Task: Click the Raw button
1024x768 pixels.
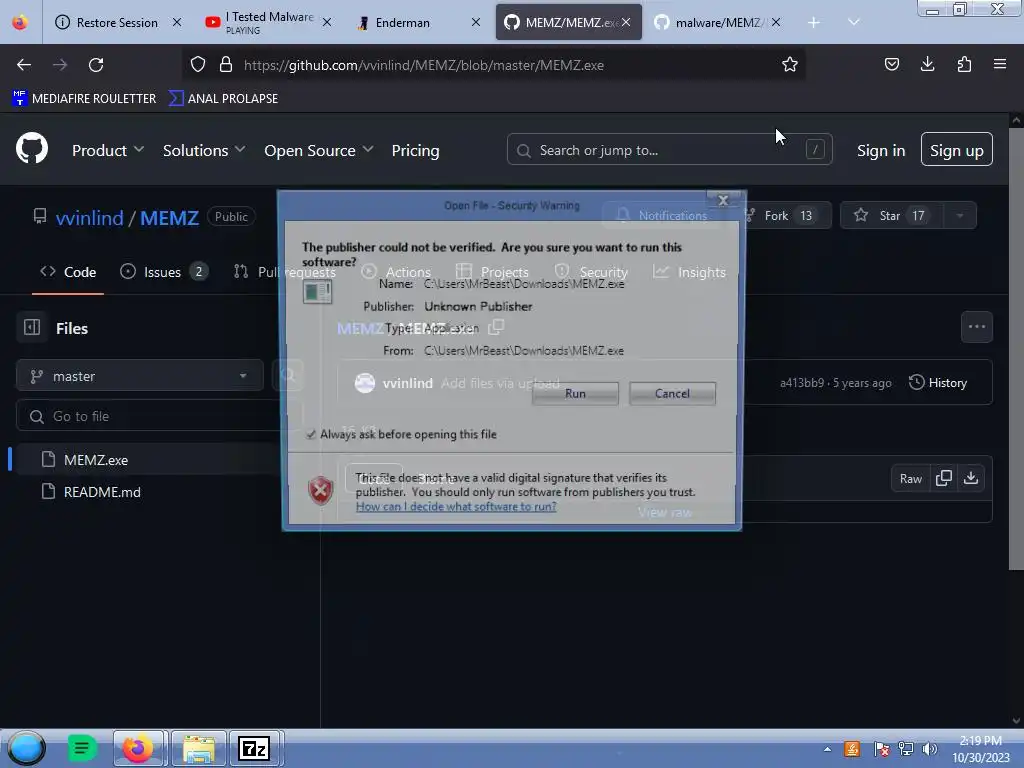Action: coord(910,479)
